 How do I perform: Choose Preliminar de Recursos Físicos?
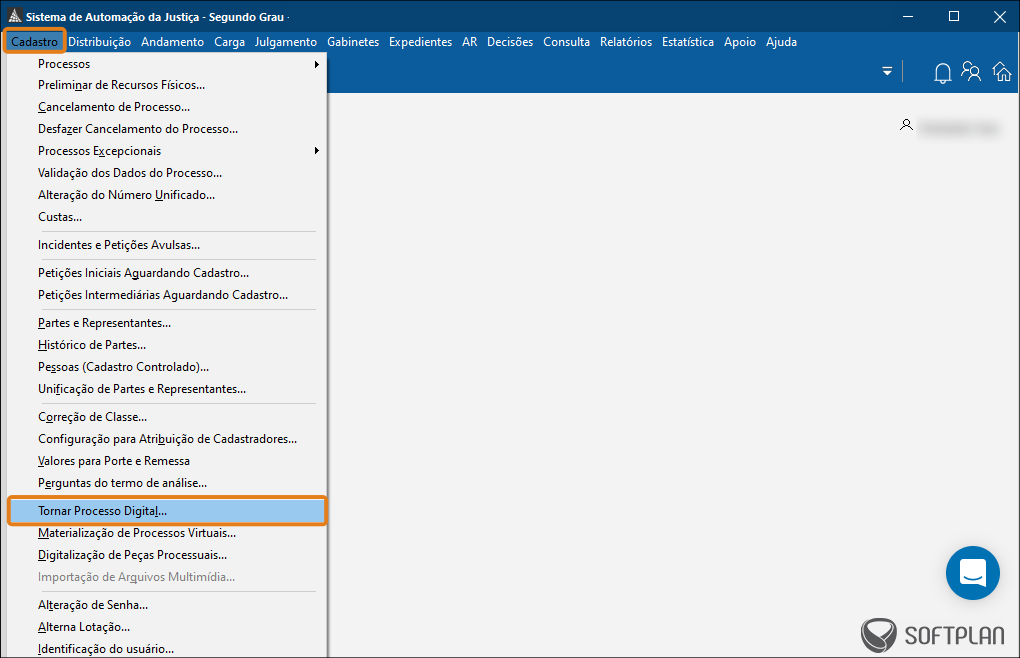167,85
